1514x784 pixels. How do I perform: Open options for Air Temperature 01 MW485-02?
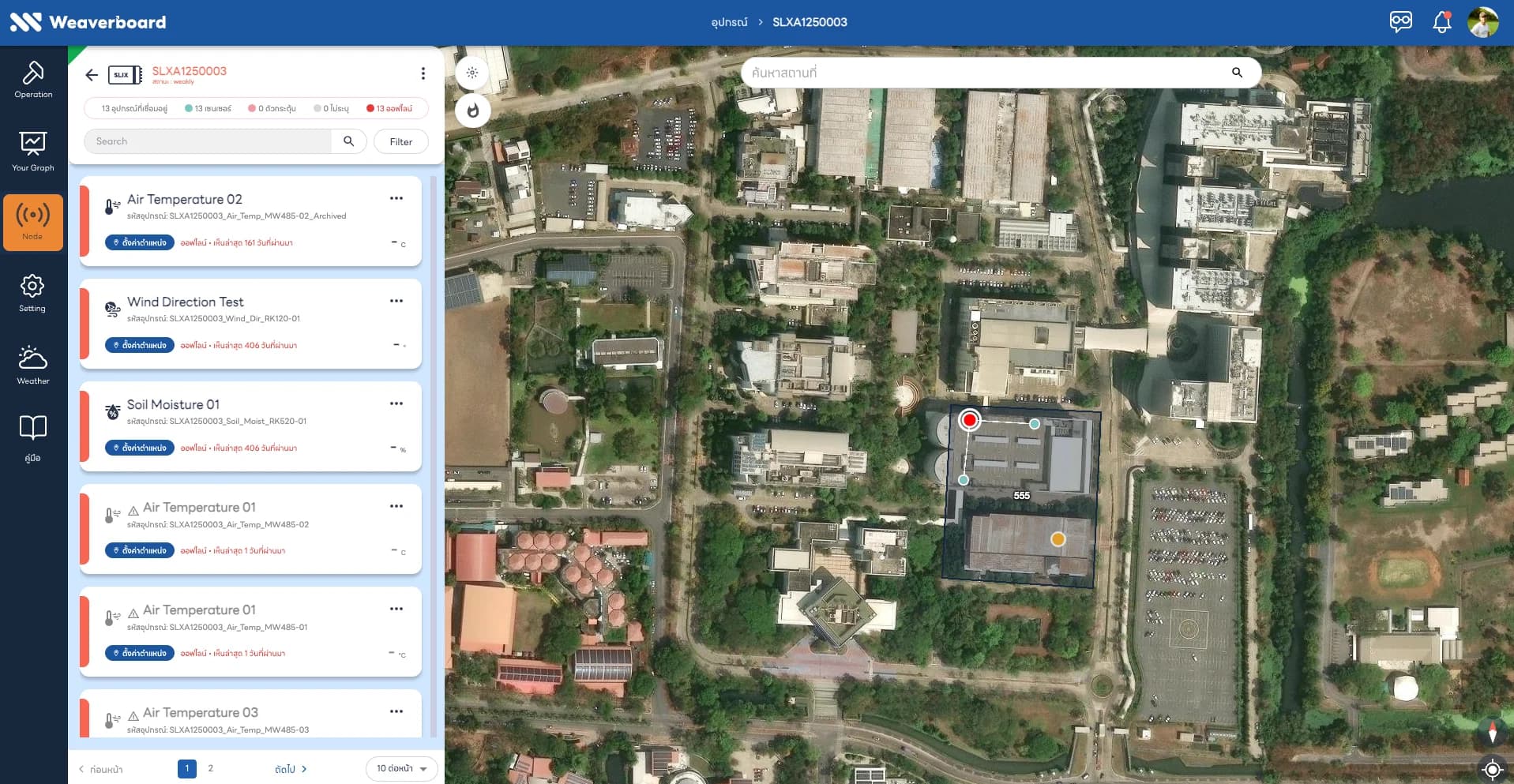tap(396, 506)
